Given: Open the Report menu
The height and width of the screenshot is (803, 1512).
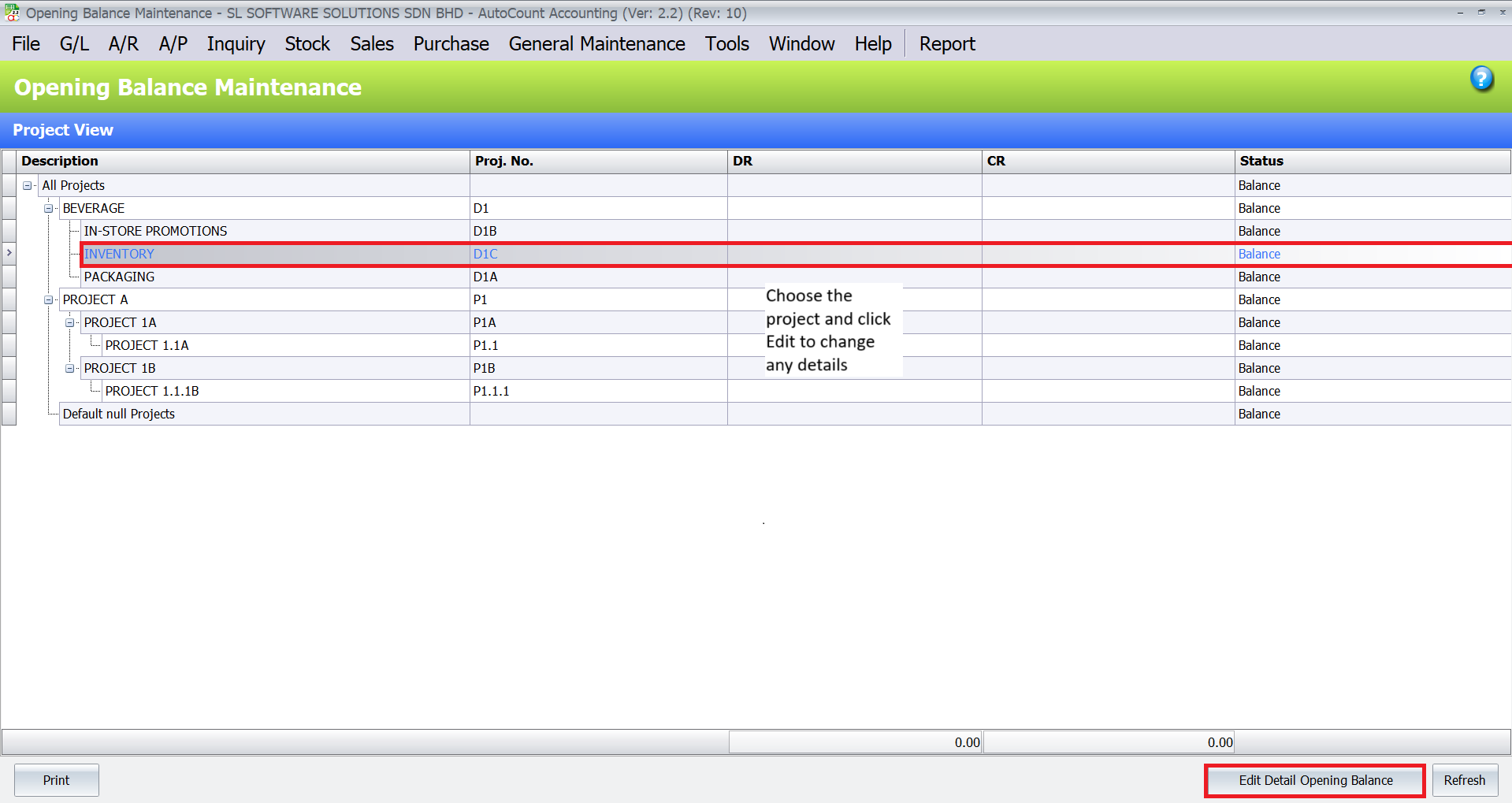Looking at the screenshot, I should tap(946, 44).
